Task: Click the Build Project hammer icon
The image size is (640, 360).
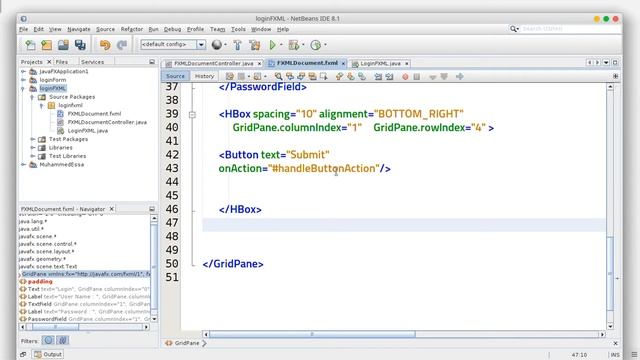Action: [238, 45]
